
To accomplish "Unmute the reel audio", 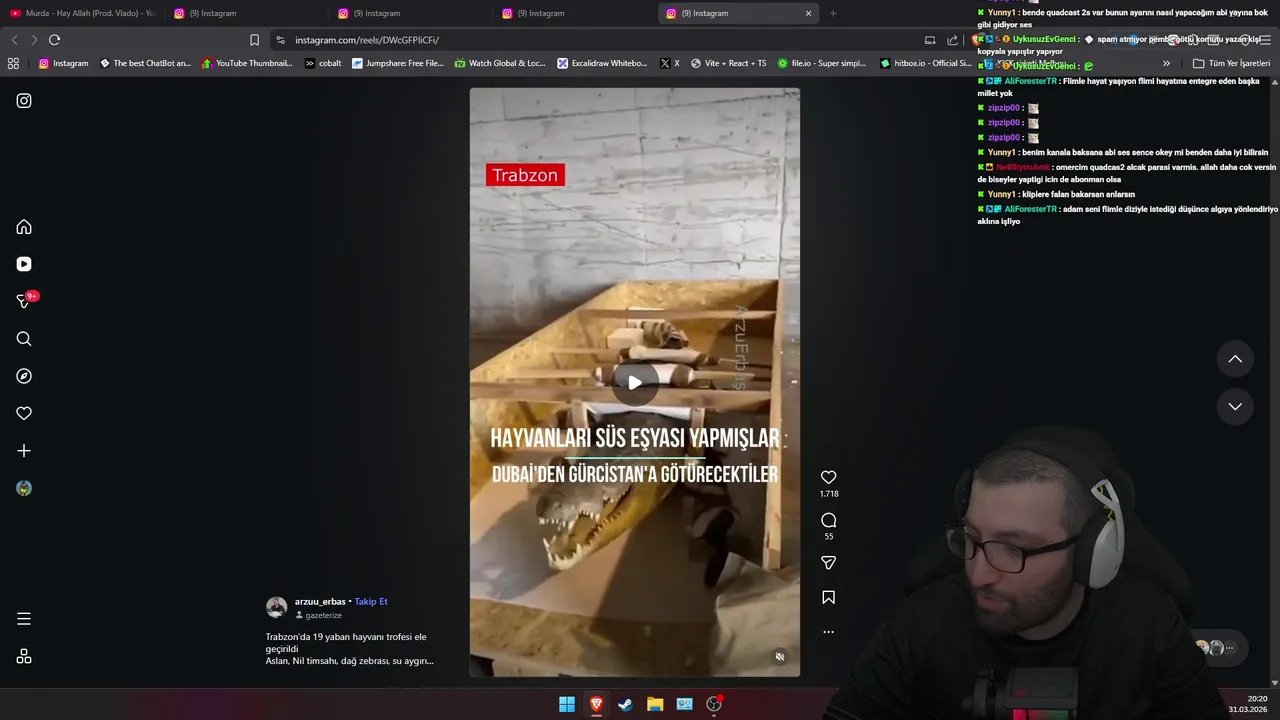I will coord(780,657).
